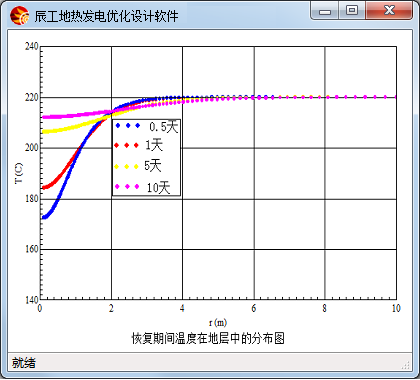The width and height of the screenshot is (420, 380).
Task: Maximize the geothermal design software window
Action: 352,10
